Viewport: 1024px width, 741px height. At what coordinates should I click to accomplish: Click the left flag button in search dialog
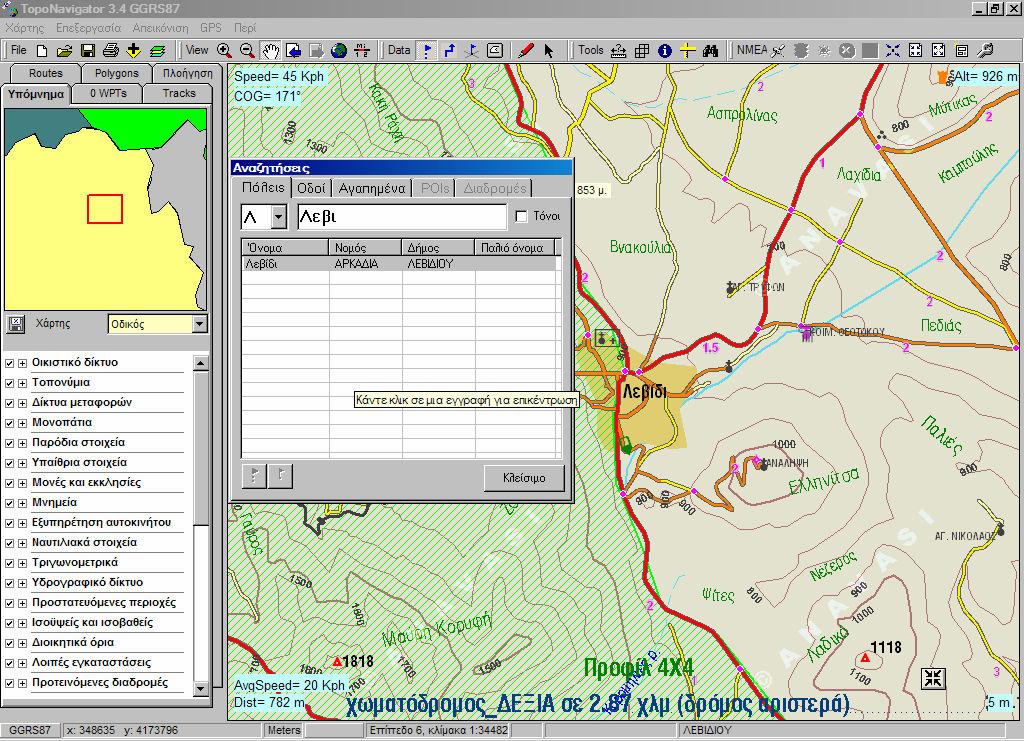click(x=254, y=476)
